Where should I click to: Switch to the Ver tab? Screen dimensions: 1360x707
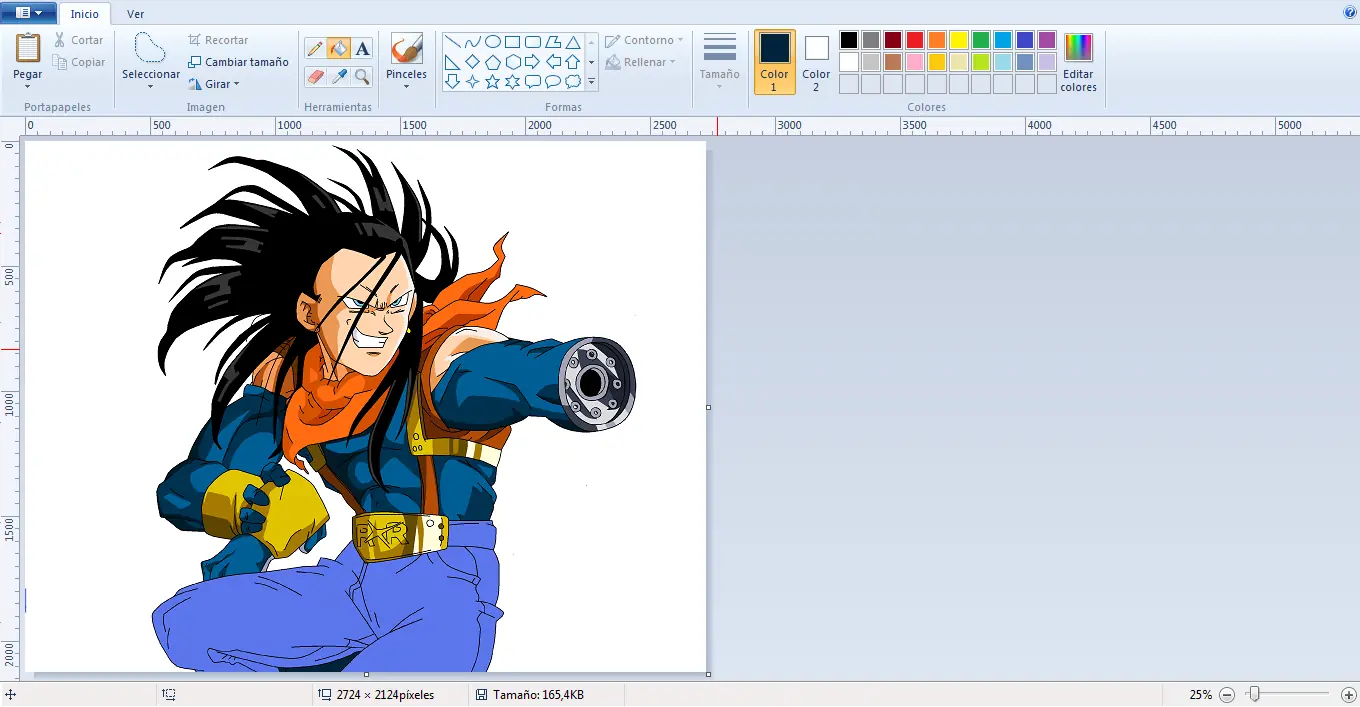coord(135,14)
